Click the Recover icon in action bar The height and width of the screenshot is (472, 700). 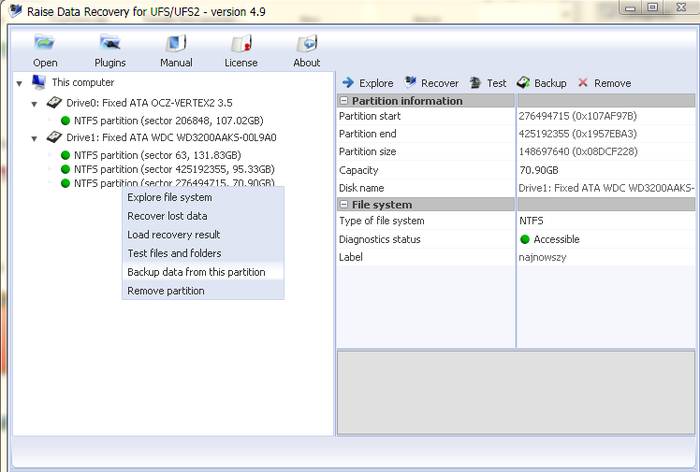click(410, 82)
